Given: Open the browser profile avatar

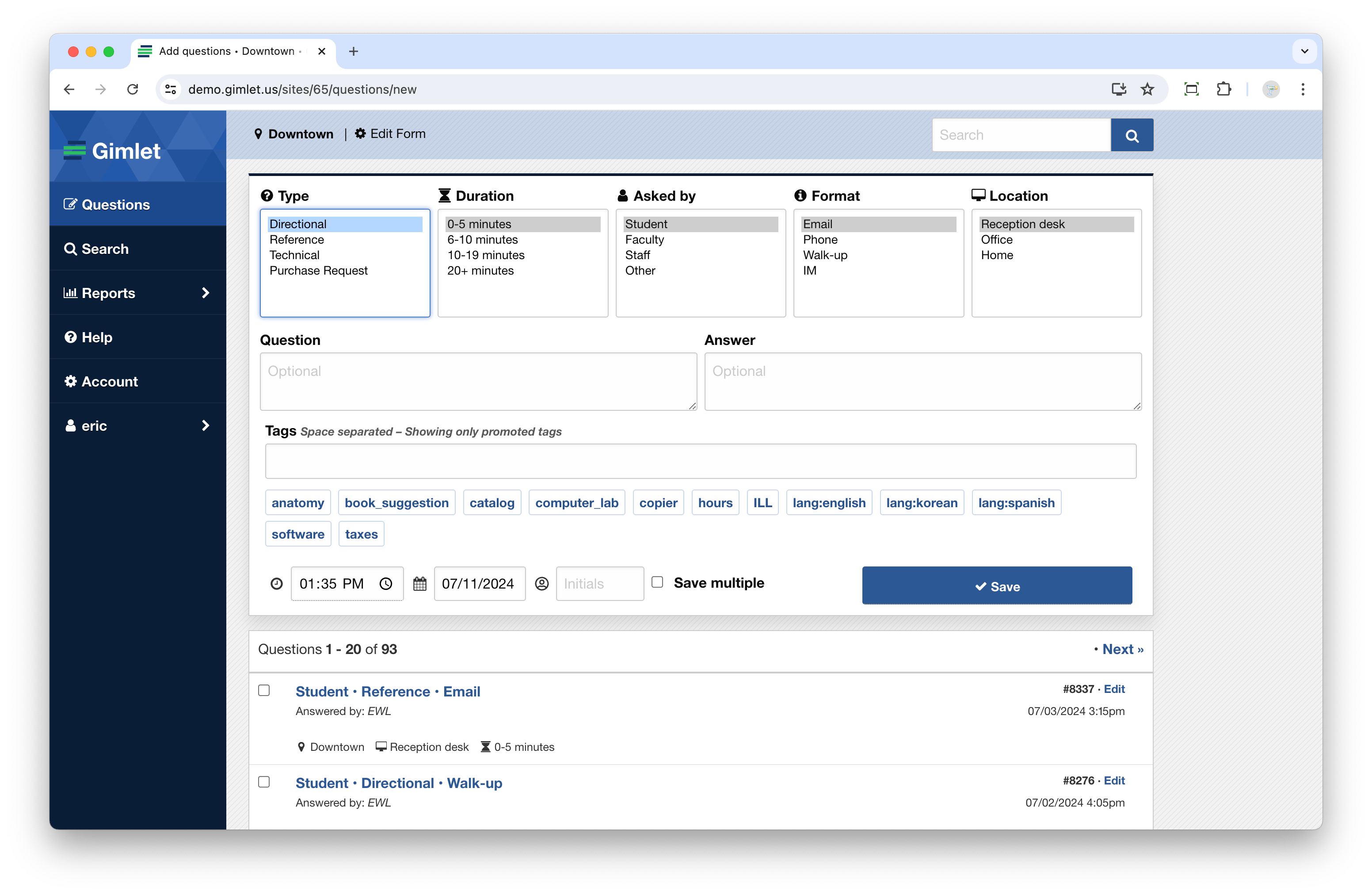Looking at the screenshot, I should click(1270, 89).
